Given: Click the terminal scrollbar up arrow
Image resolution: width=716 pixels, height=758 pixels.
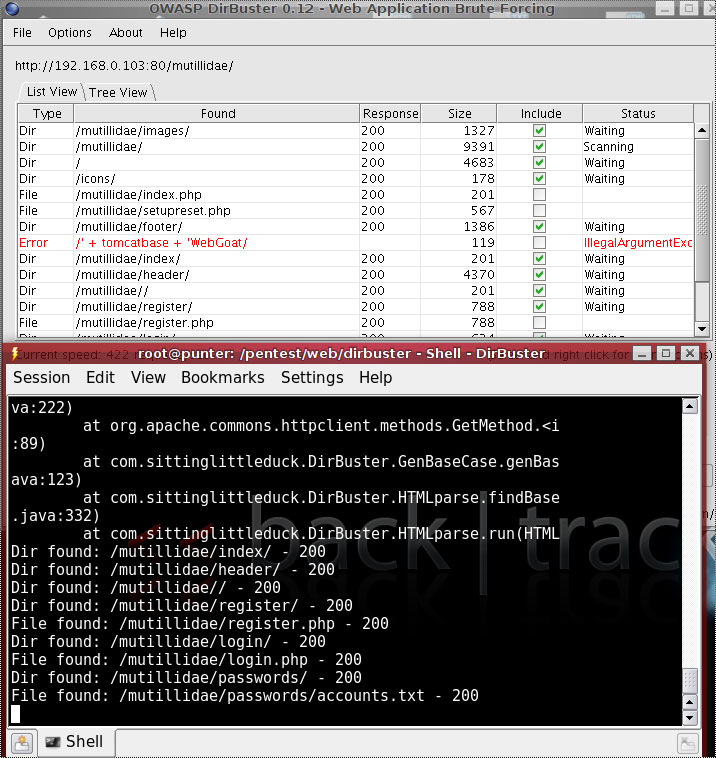Looking at the screenshot, I should click(x=689, y=406).
